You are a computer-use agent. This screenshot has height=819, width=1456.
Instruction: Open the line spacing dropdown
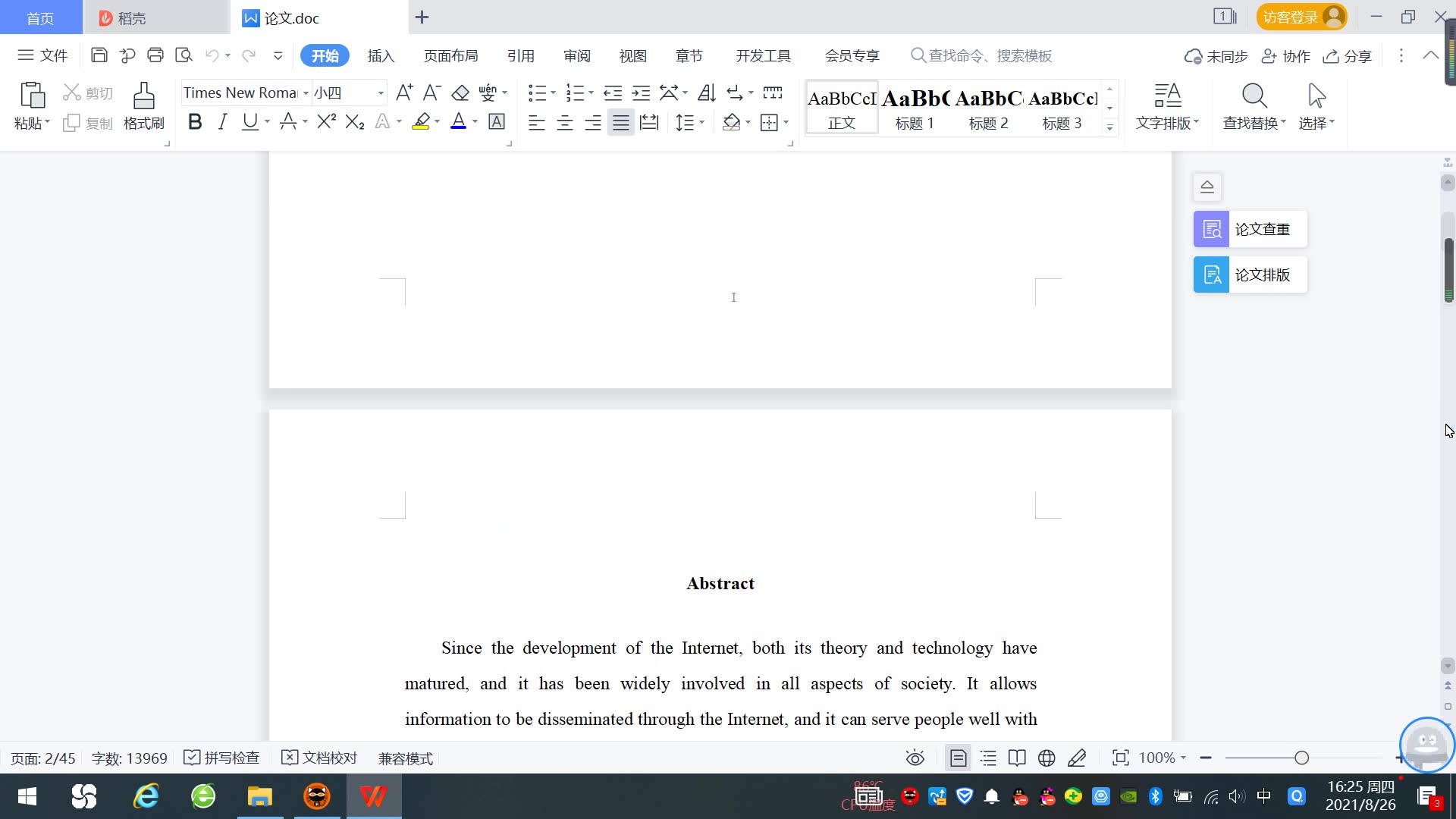(x=686, y=122)
